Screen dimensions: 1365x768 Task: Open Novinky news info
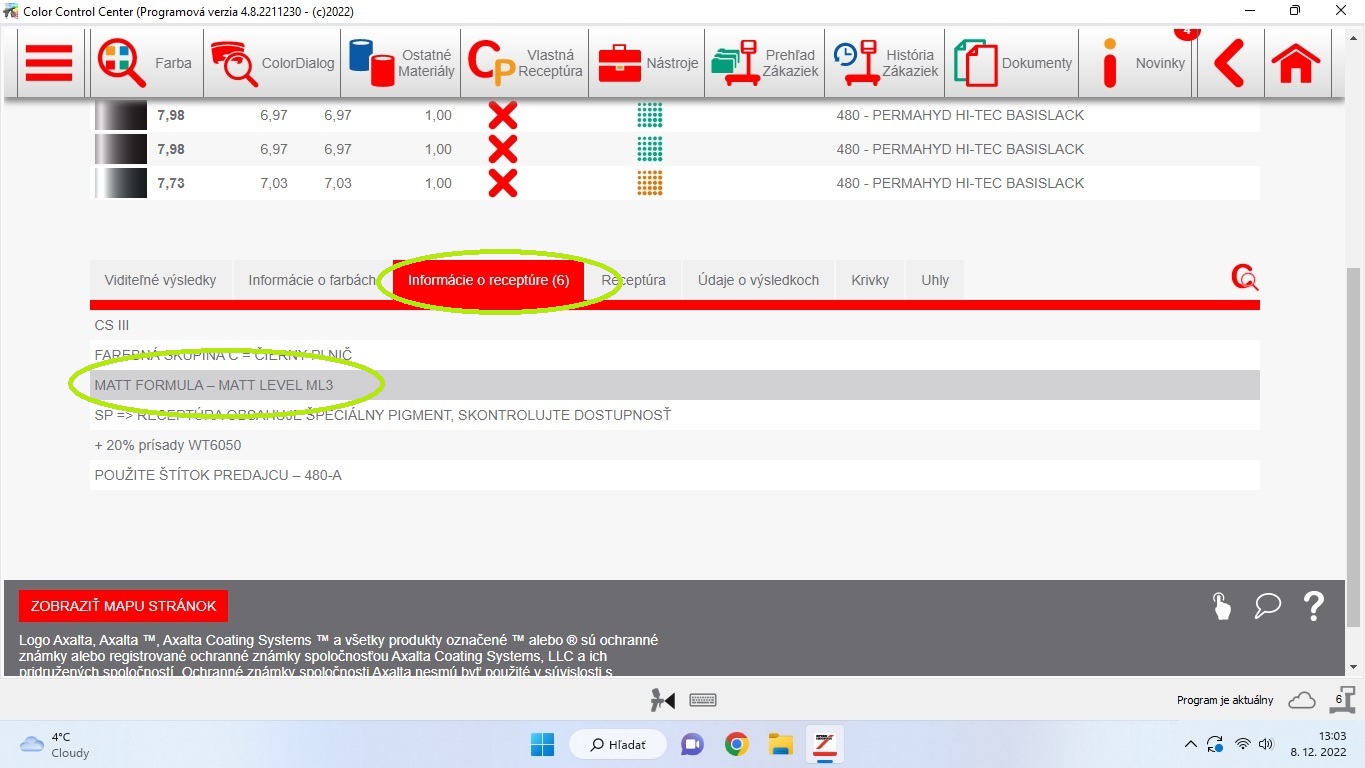tap(1137, 63)
